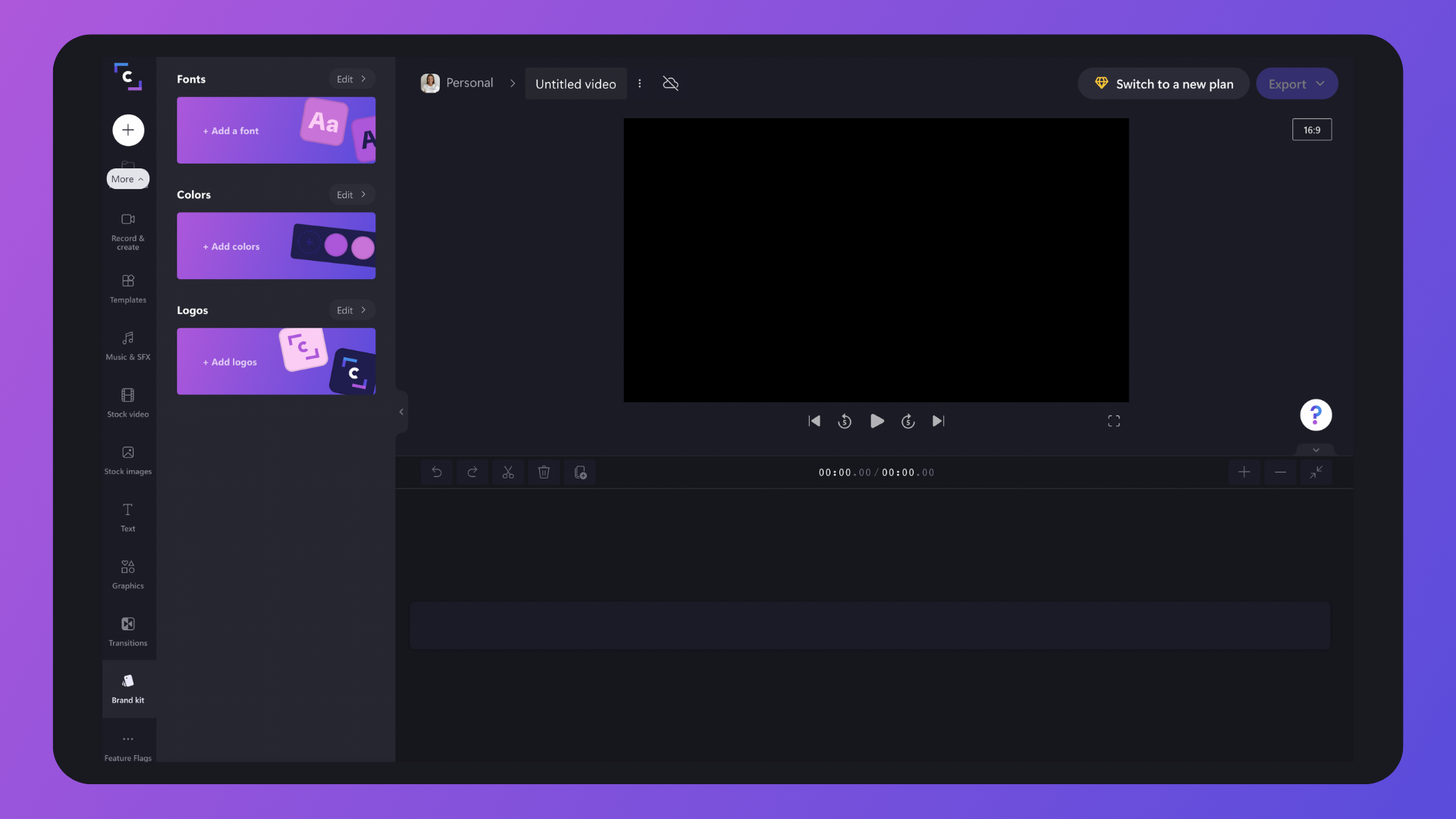Select the Text sidebar icon

pos(127,516)
